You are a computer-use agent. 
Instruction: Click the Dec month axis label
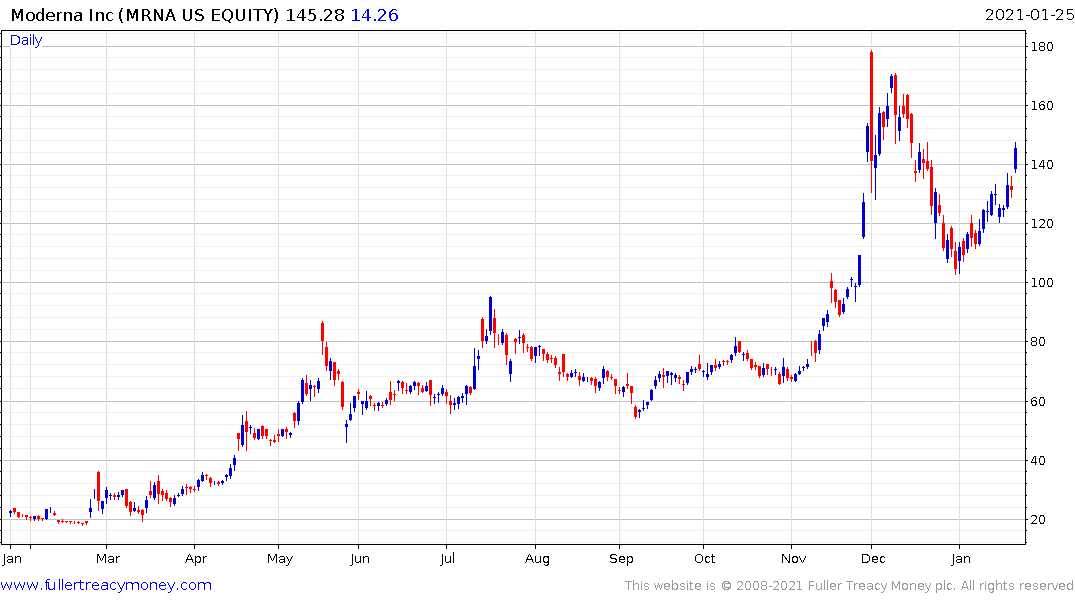873,558
